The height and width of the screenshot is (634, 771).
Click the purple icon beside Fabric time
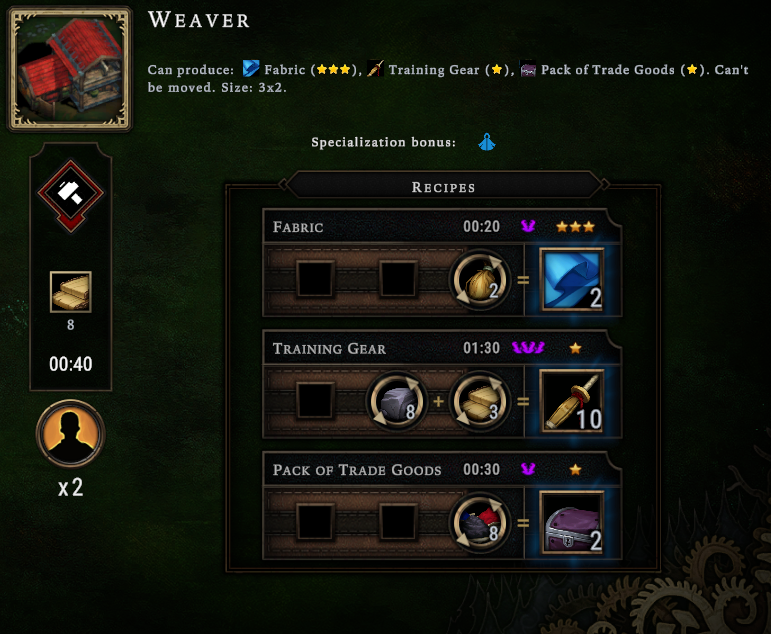point(528,226)
